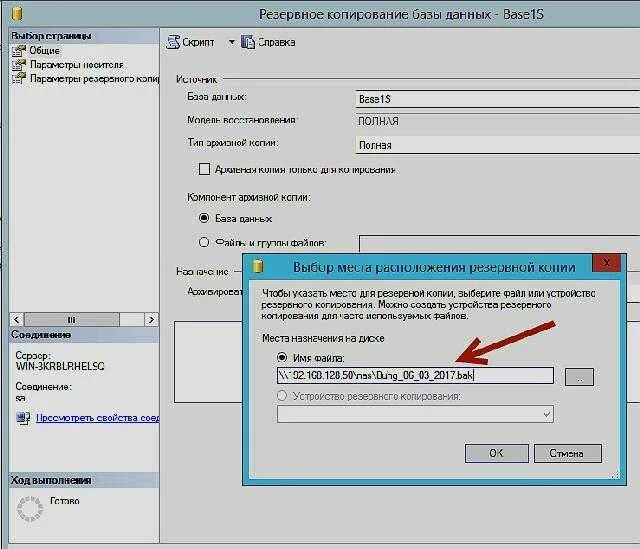Viewport: 640px width, 549px height.
Task: Click the backup destination list box
Action: 208,362
